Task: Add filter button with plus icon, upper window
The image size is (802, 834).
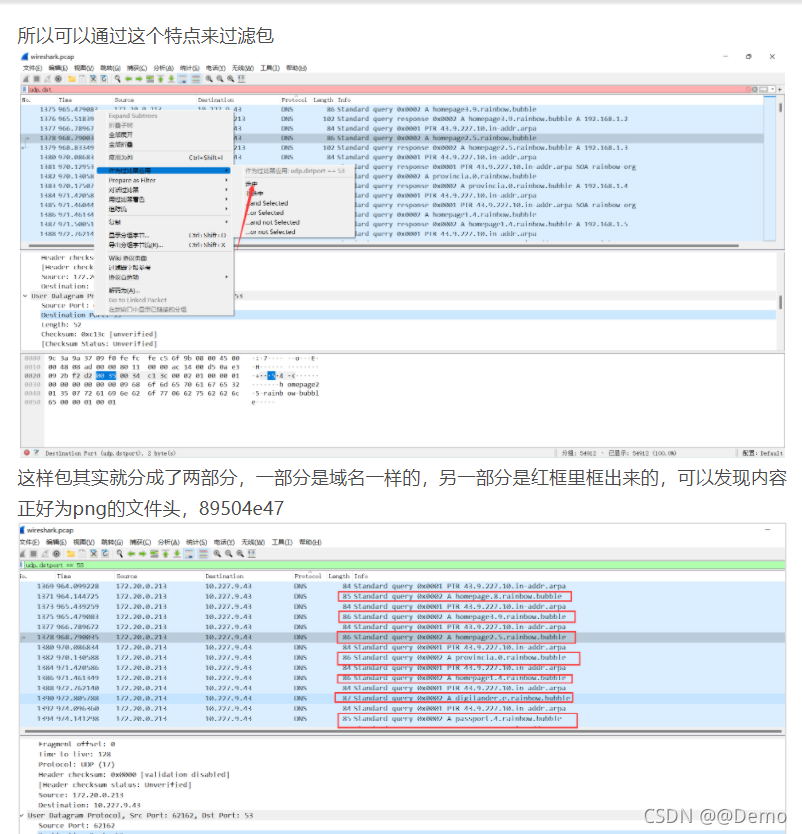Action: 780,89
